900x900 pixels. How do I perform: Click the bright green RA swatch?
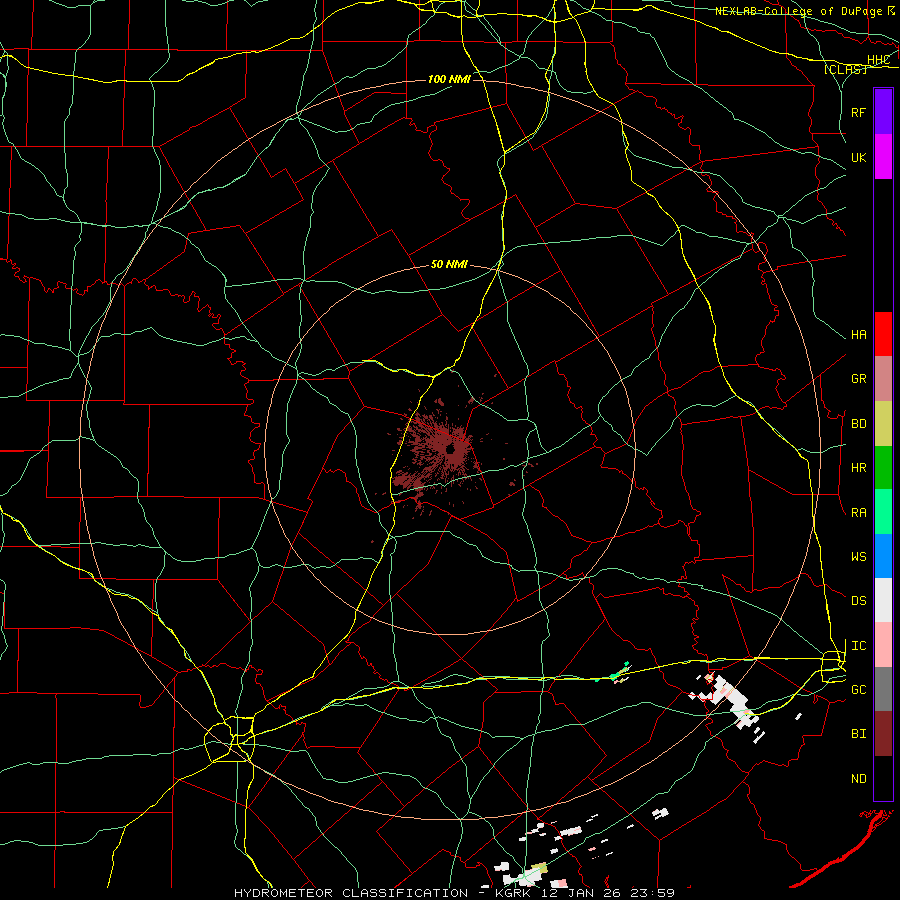pyautogui.click(x=883, y=512)
